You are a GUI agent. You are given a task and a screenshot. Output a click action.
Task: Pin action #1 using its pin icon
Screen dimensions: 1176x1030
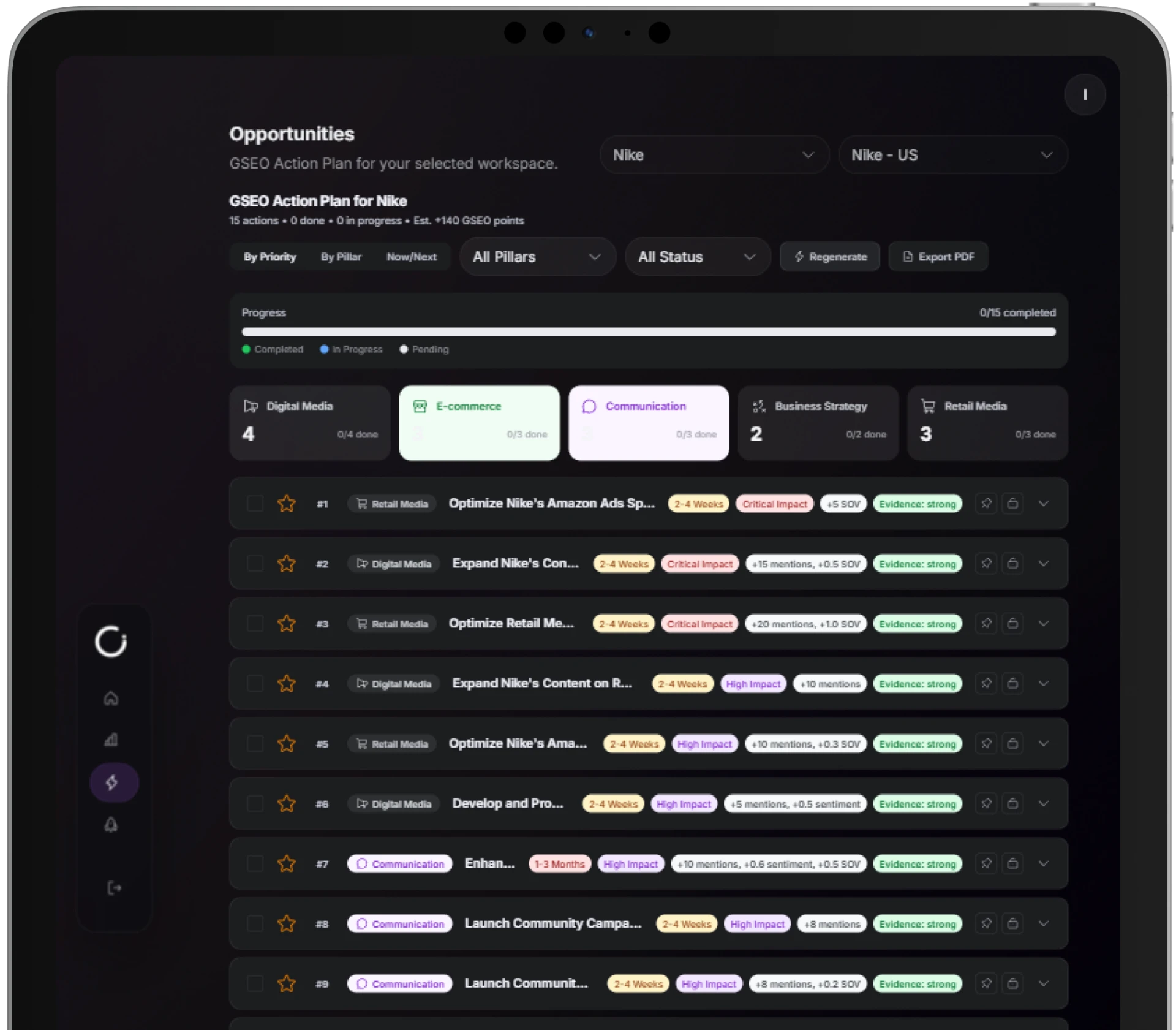tap(986, 503)
